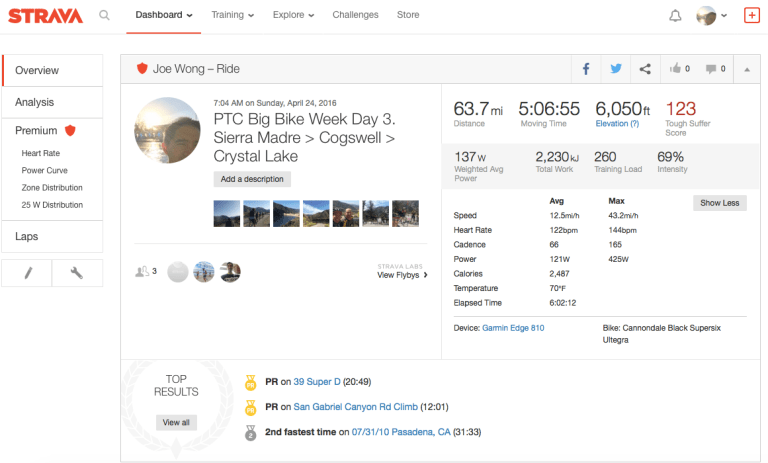This screenshot has height=463, width=768.
Task: Click the share icon
Action: click(645, 69)
